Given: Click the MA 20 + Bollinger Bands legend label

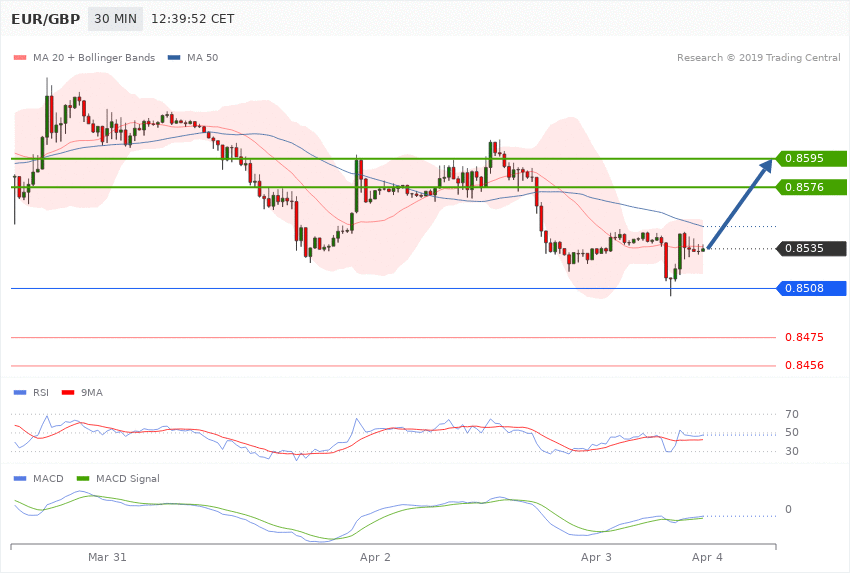Looking at the screenshot, I should (94, 57).
